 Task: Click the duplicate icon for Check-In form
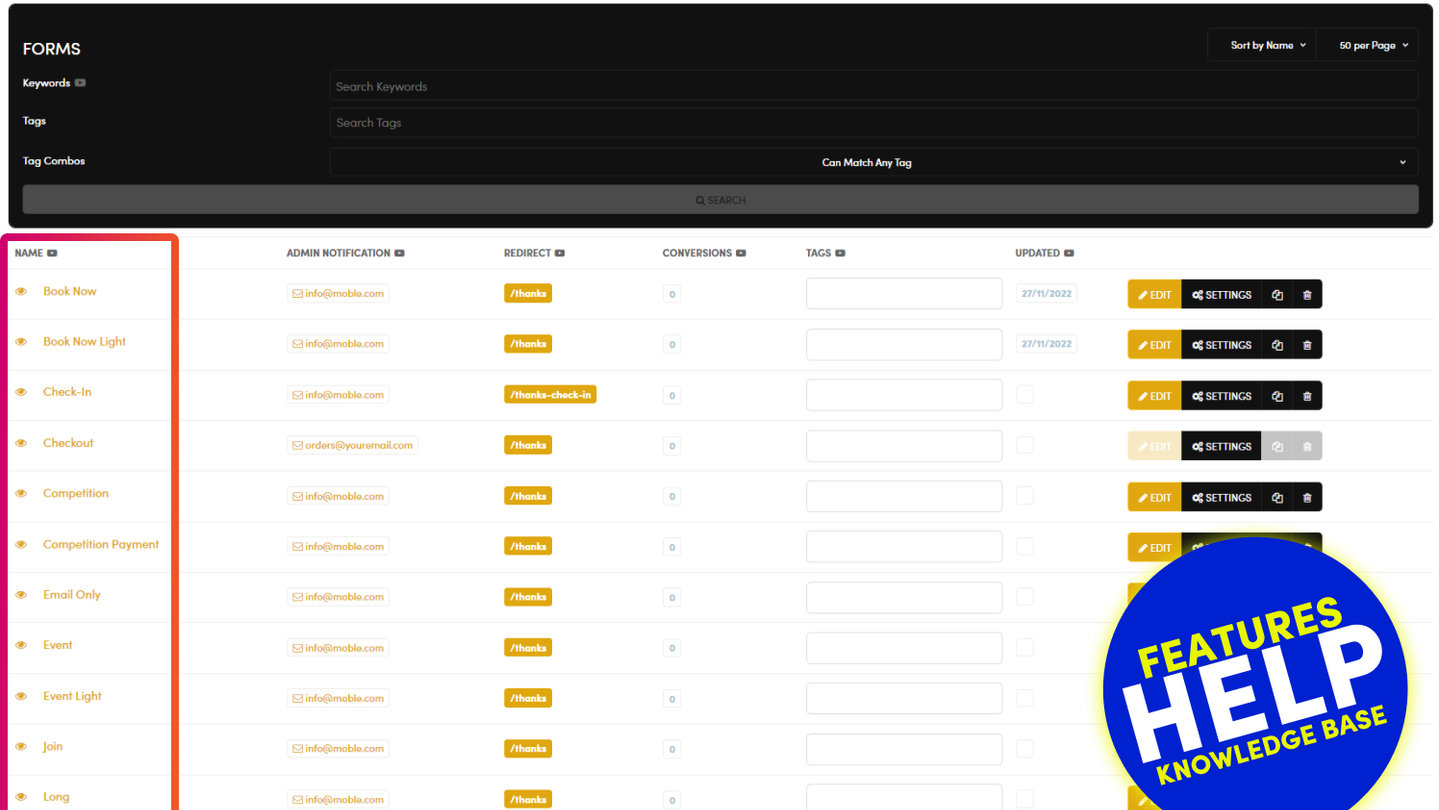click(x=1277, y=396)
